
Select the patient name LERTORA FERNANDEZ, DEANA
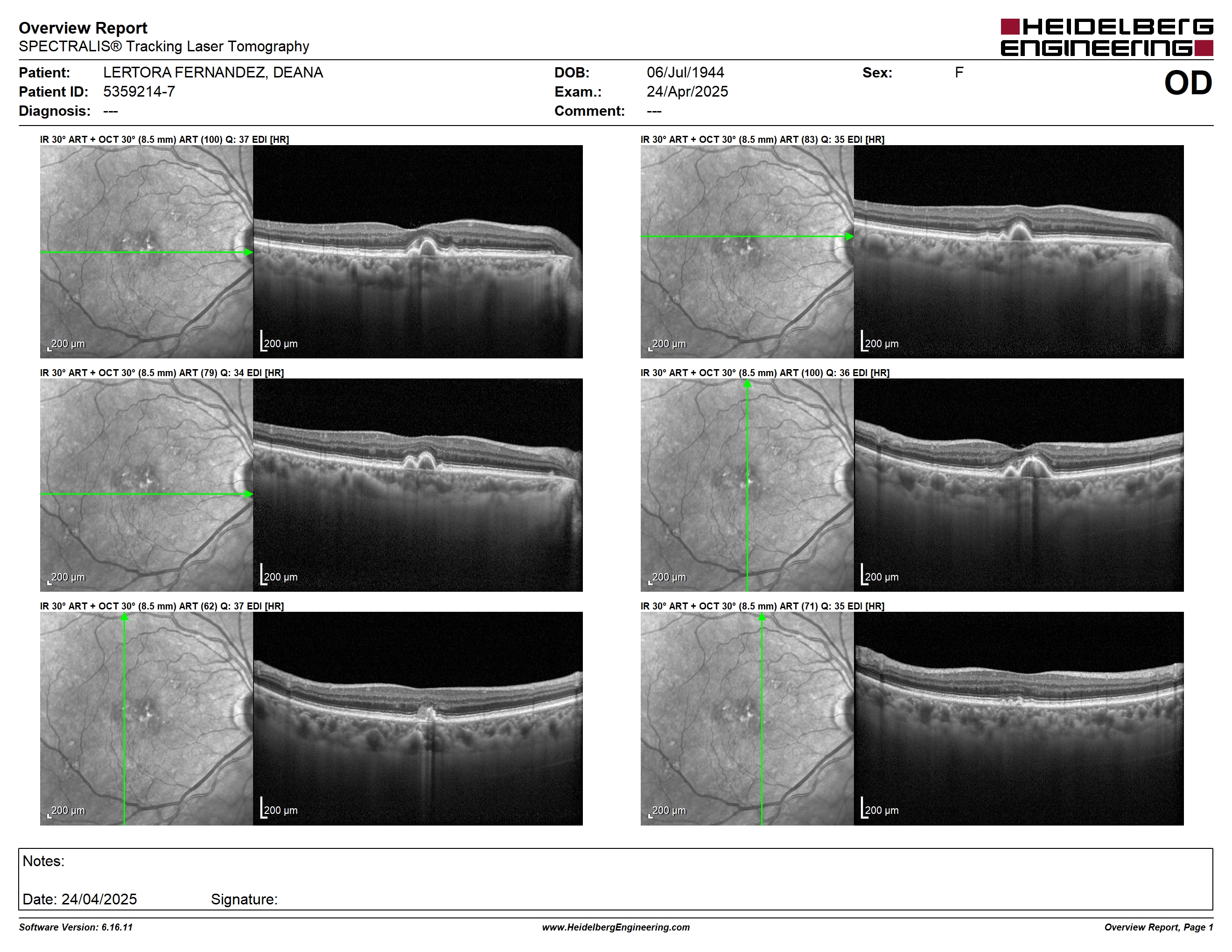click(213, 72)
